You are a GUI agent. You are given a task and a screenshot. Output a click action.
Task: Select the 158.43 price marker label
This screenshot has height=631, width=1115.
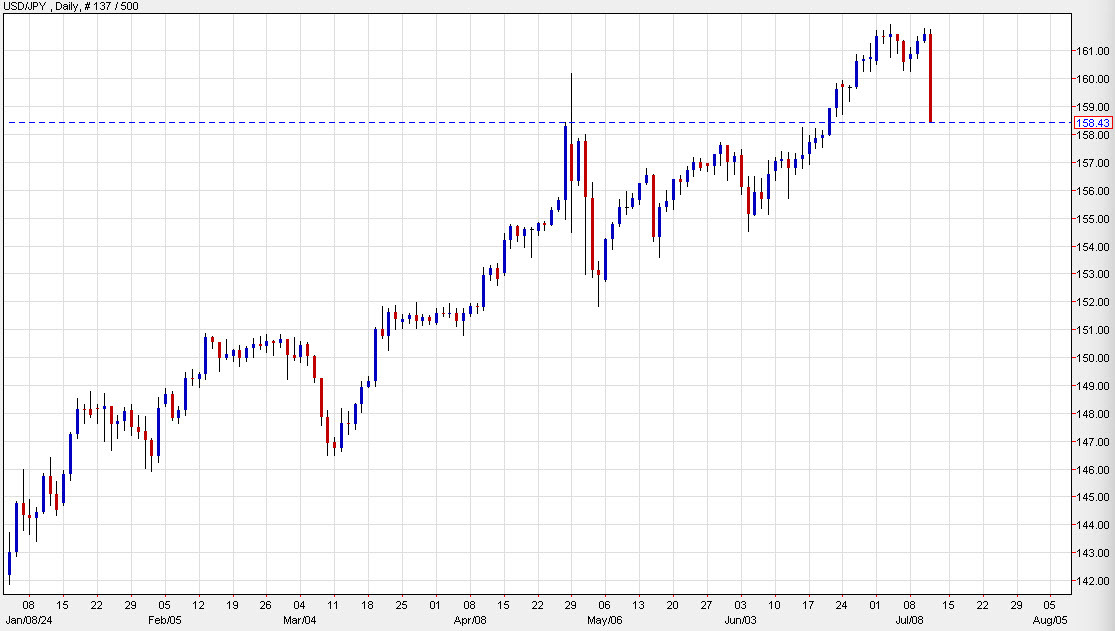1092,122
